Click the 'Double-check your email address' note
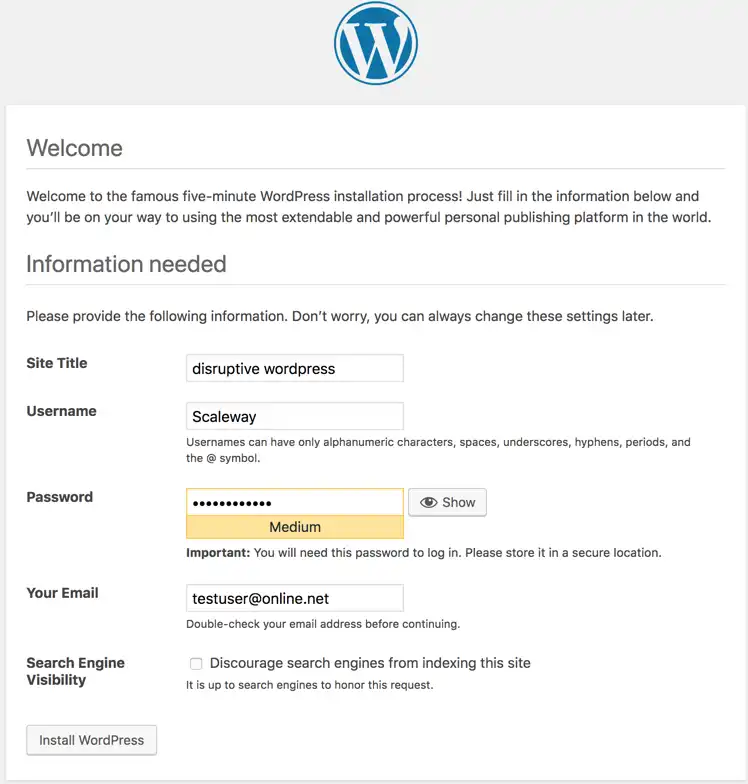The width and height of the screenshot is (748, 784). tap(322, 624)
